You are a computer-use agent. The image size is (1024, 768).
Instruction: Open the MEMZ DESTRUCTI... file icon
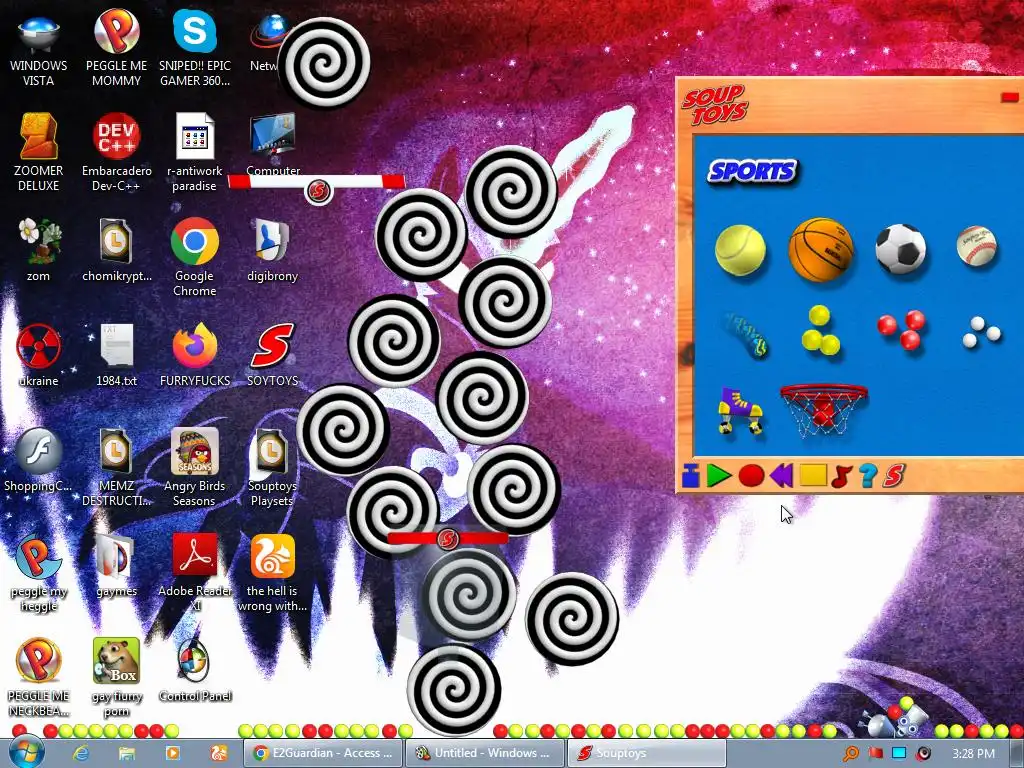116,468
